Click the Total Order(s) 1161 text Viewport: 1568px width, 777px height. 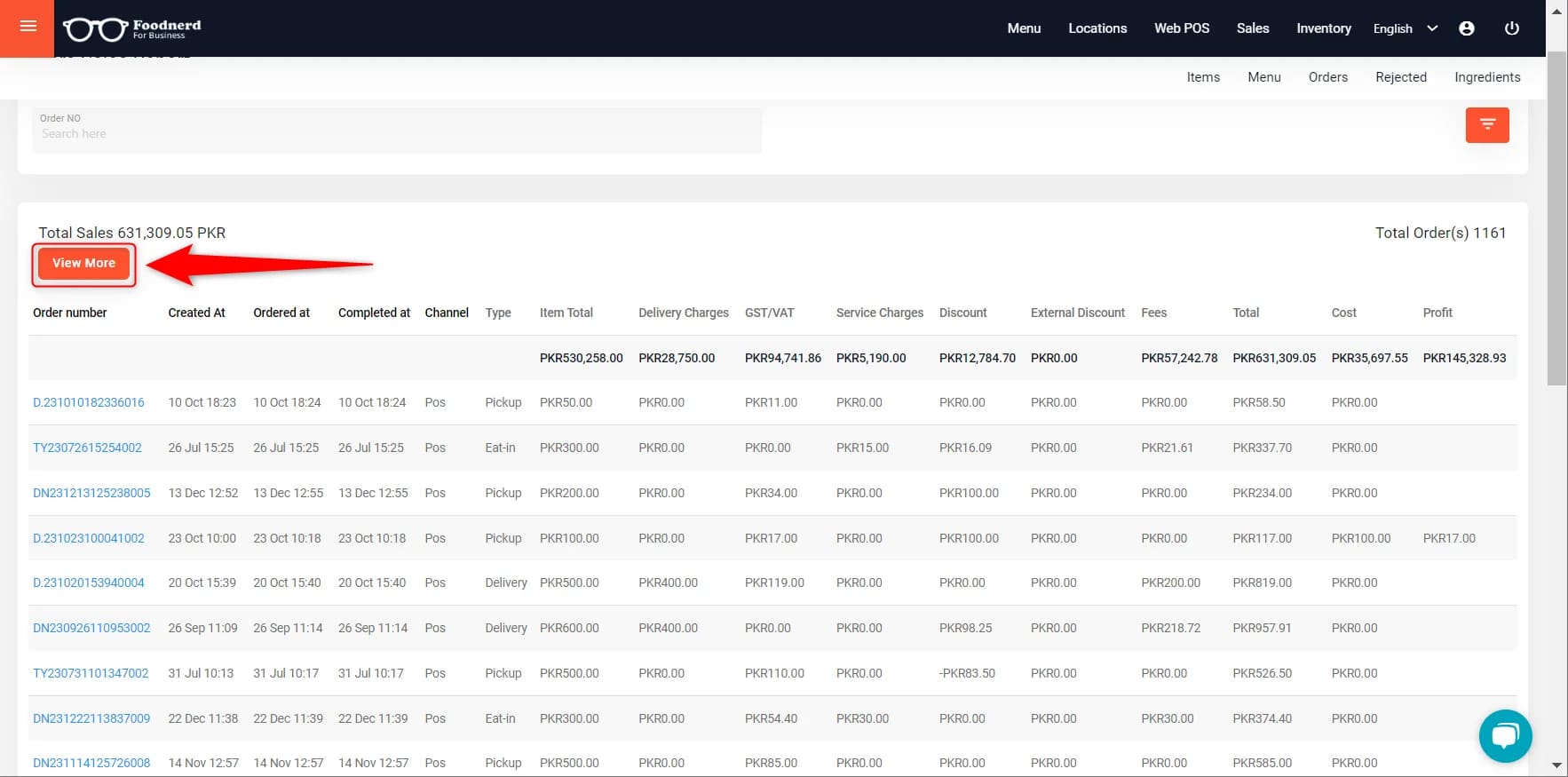click(x=1440, y=233)
